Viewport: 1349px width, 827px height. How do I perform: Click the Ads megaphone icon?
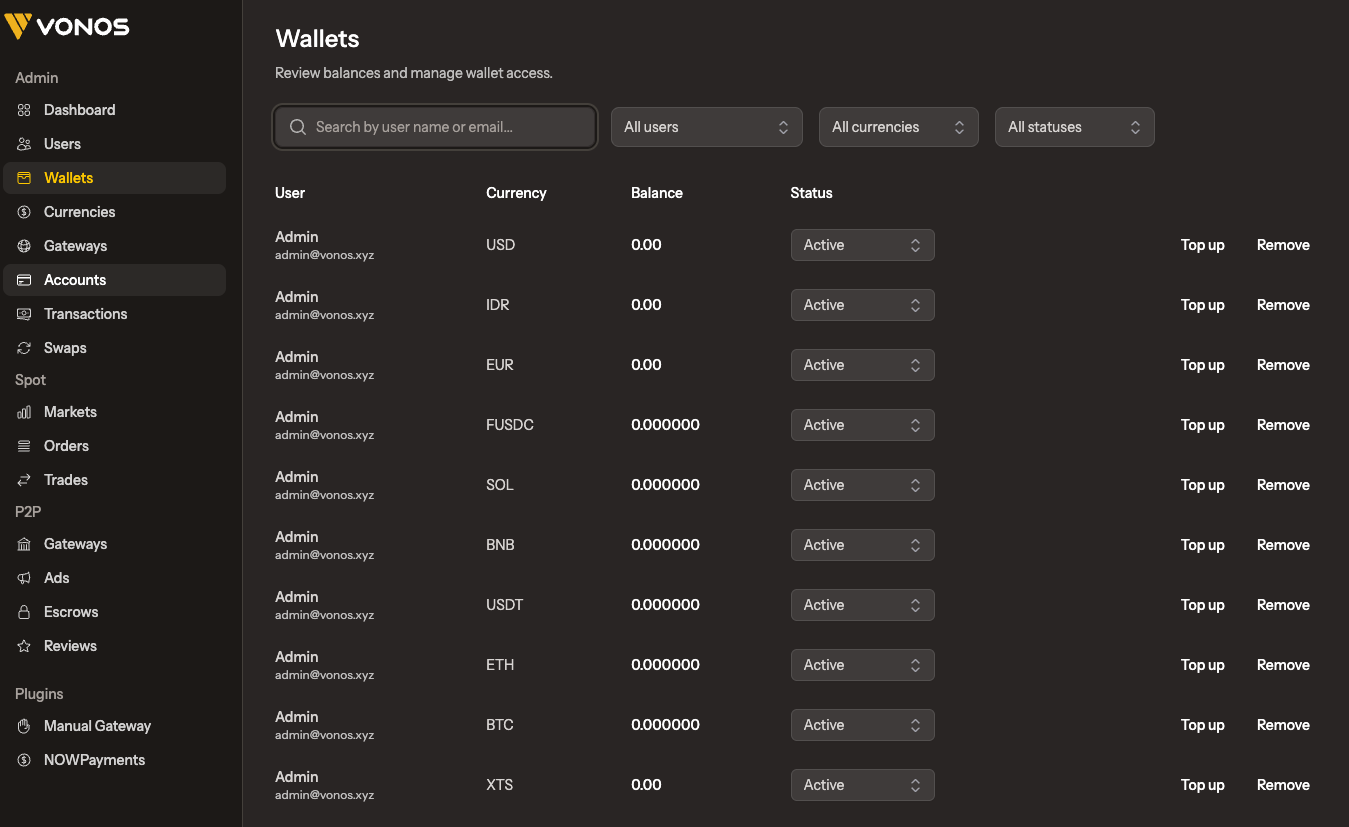coord(24,578)
